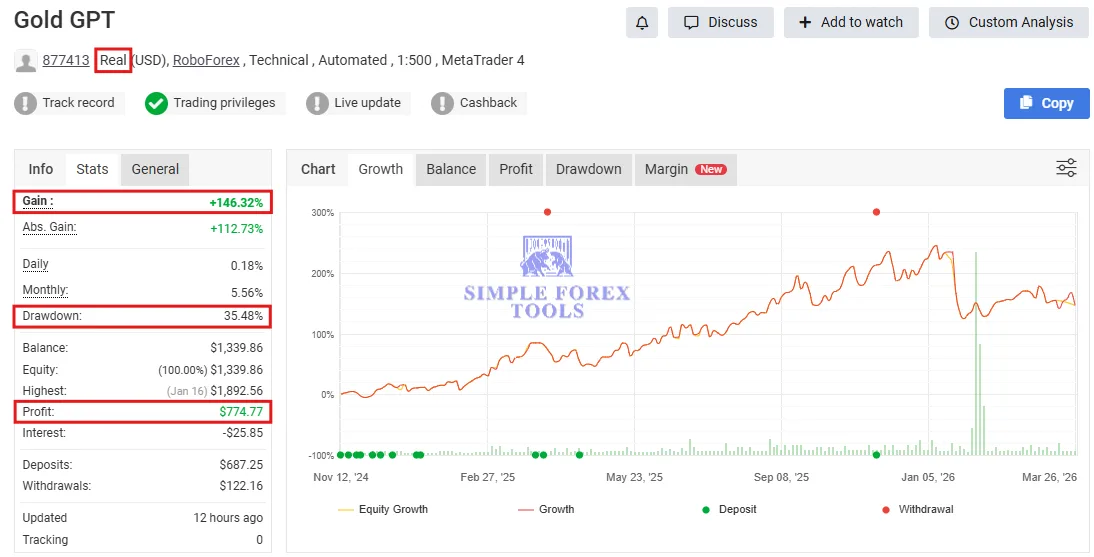The width and height of the screenshot is (1094, 557).
Task: Open chart settings sliders icon
Action: click(x=1066, y=168)
